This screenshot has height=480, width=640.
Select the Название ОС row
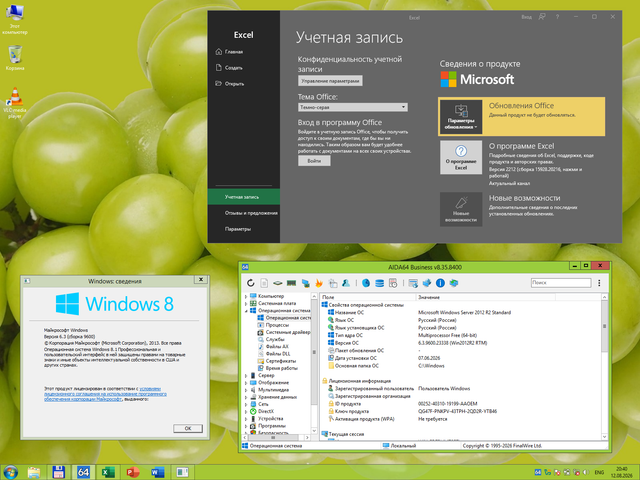click(x=460, y=313)
